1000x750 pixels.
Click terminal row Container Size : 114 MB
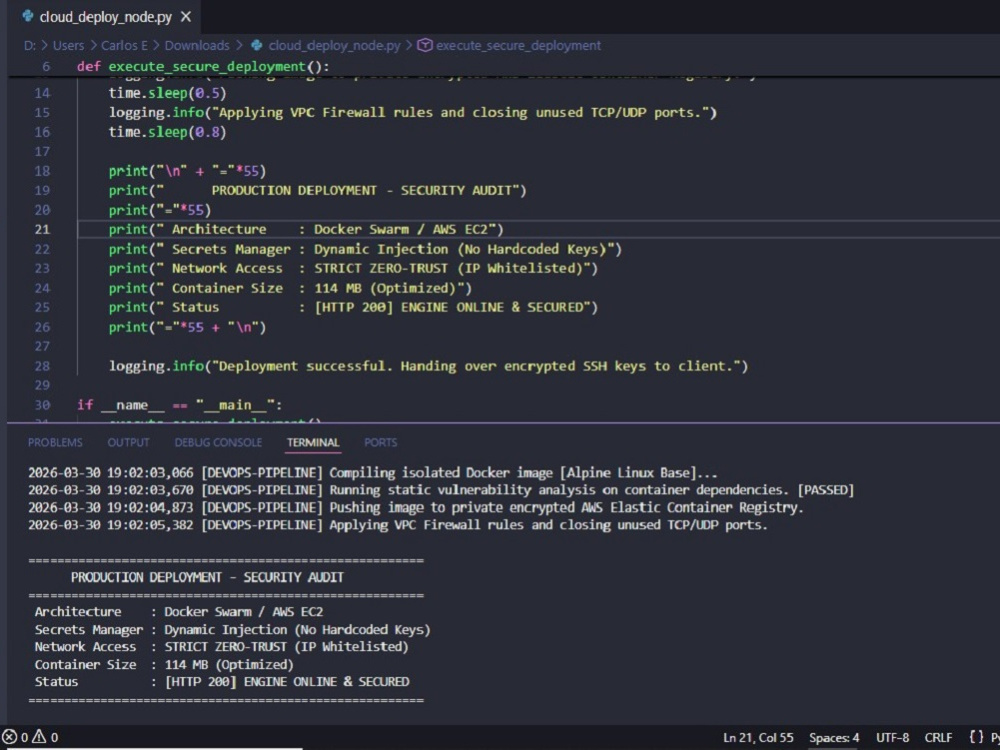[164, 665]
